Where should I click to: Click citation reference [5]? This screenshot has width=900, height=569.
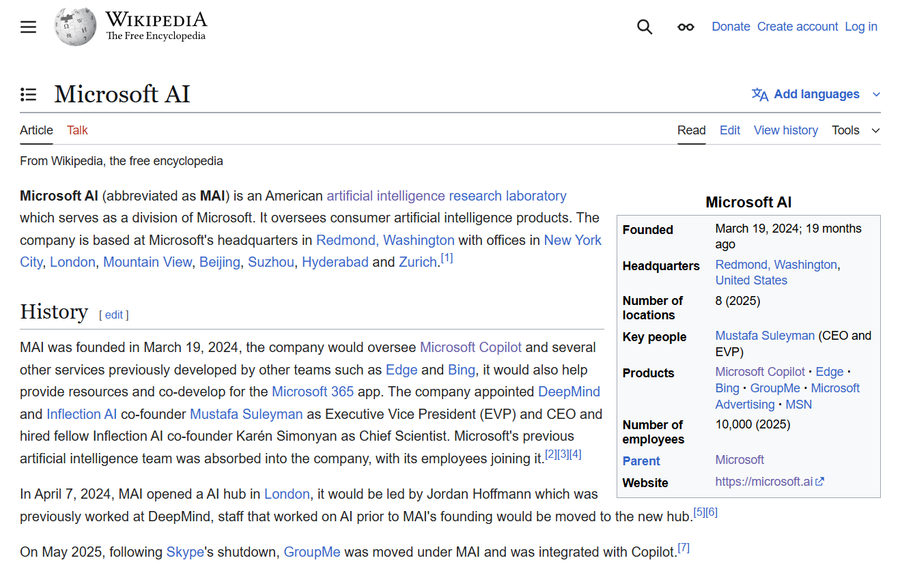coord(699,512)
